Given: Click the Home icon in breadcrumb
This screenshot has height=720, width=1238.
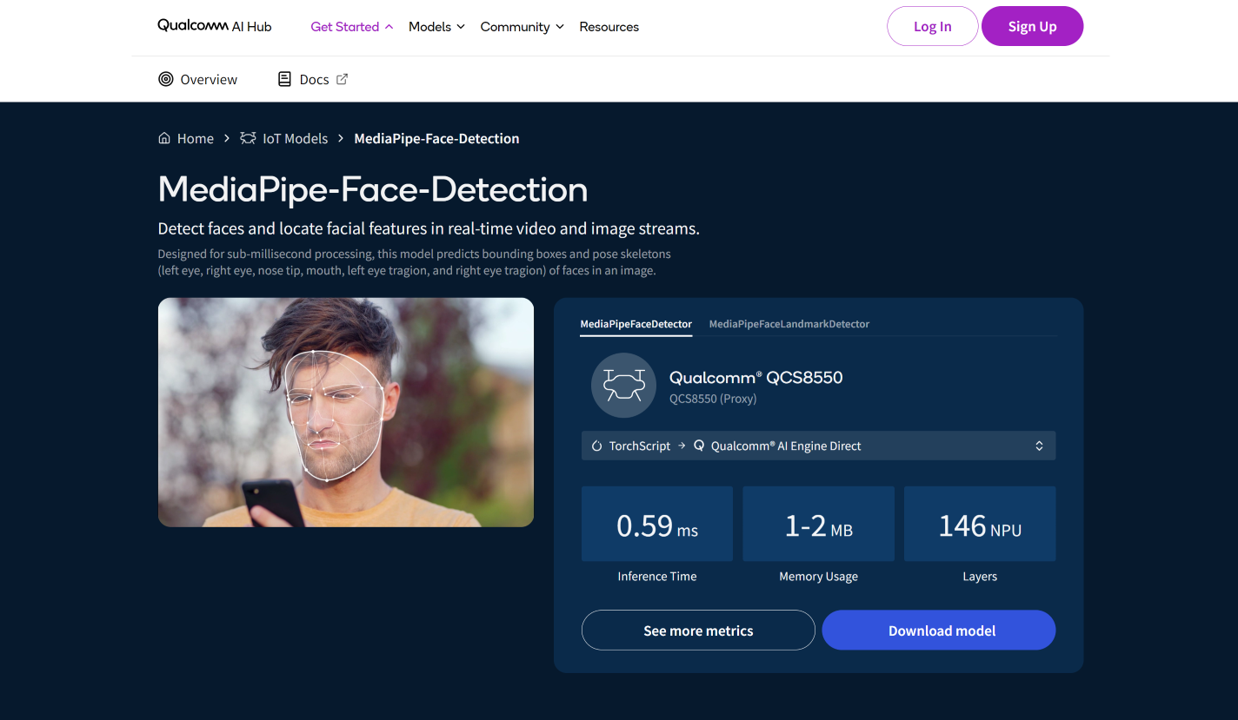Looking at the screenshot, I should tap(164, 138).
